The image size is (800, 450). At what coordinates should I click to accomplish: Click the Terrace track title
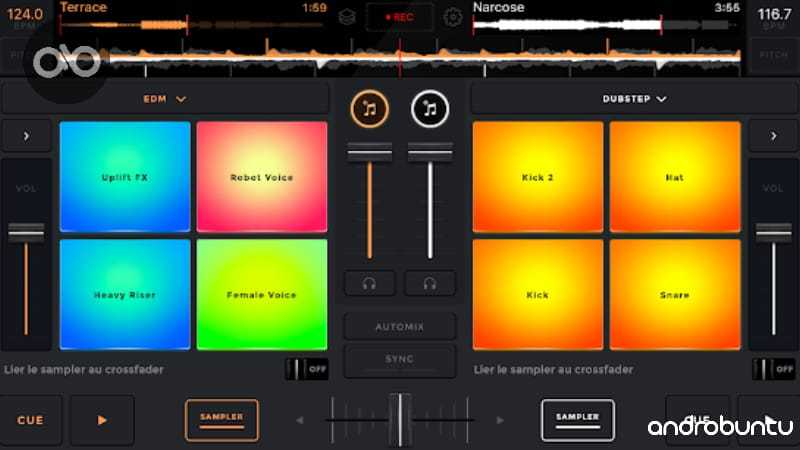(x=84, y=7)
